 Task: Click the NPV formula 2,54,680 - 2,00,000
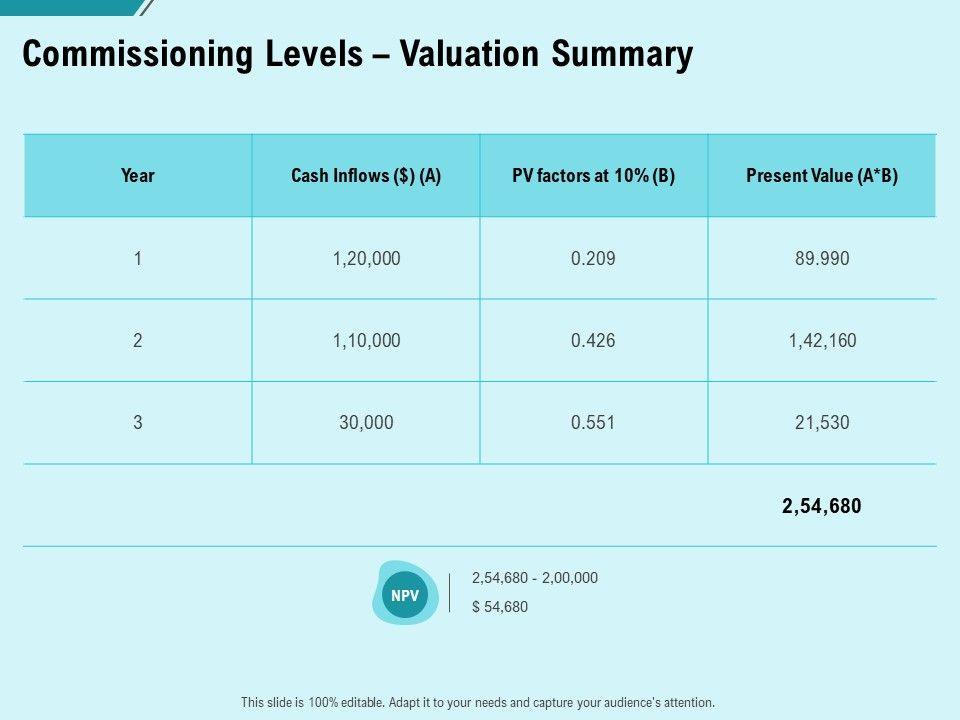click(x=535, y=578)
